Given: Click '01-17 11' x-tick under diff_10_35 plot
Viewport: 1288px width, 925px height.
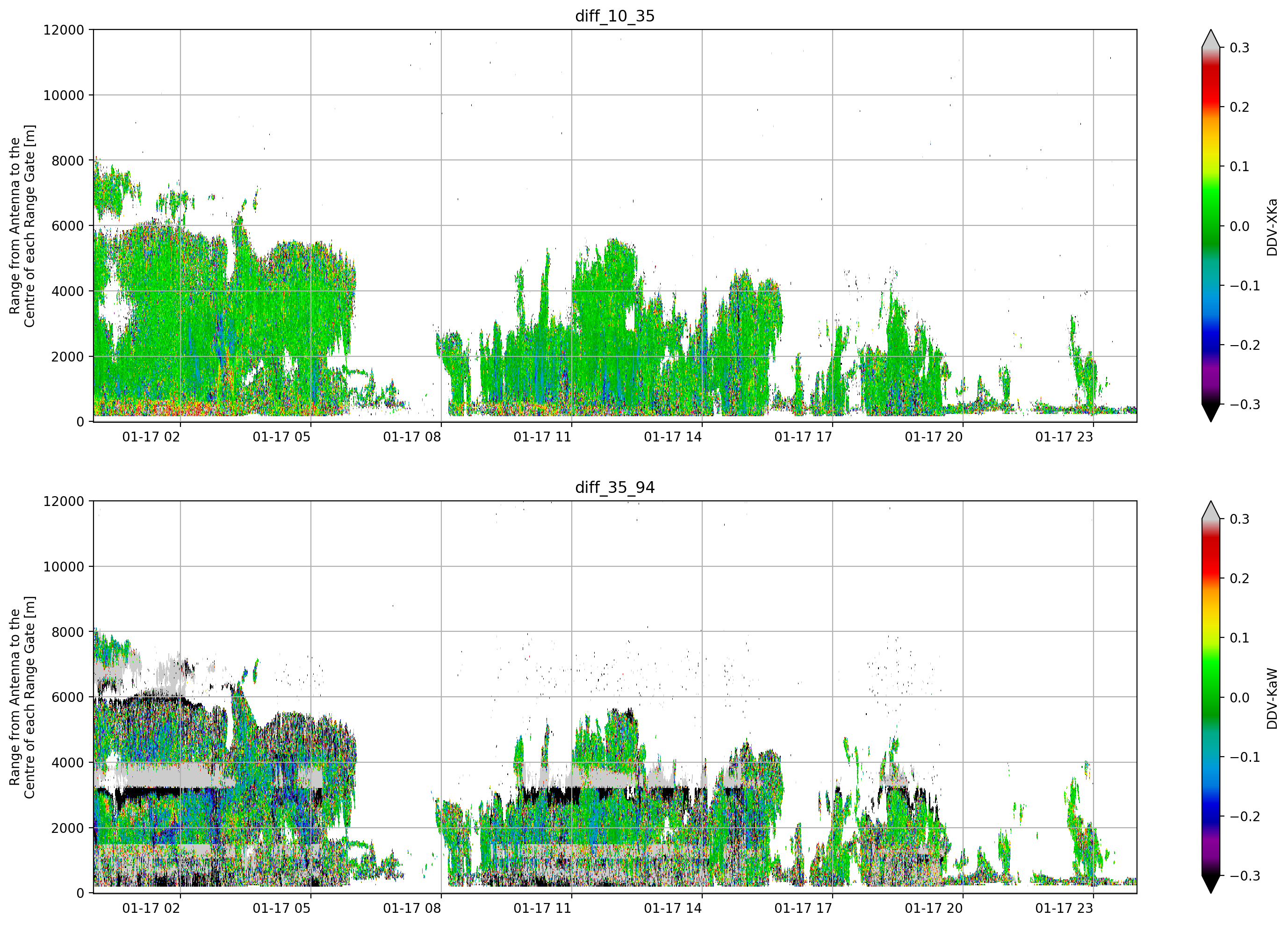Looking at the screenshot, I should [x=542, y=437].
